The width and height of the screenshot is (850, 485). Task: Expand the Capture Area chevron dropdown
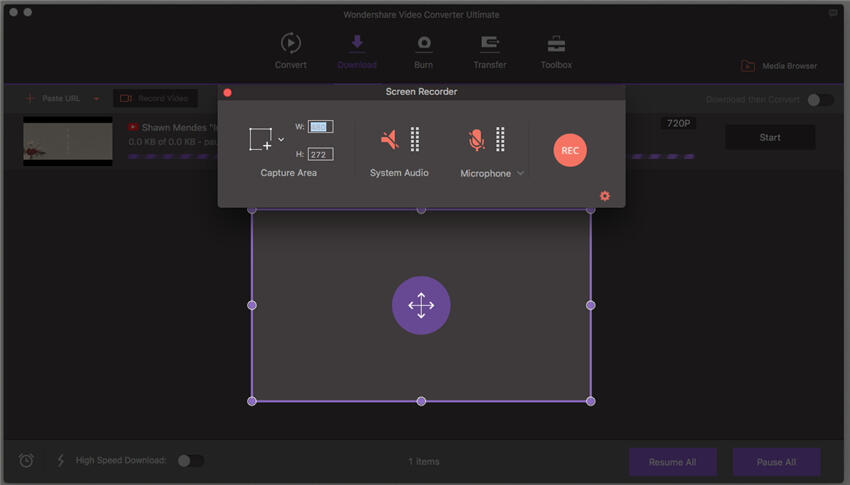[281, 139]
